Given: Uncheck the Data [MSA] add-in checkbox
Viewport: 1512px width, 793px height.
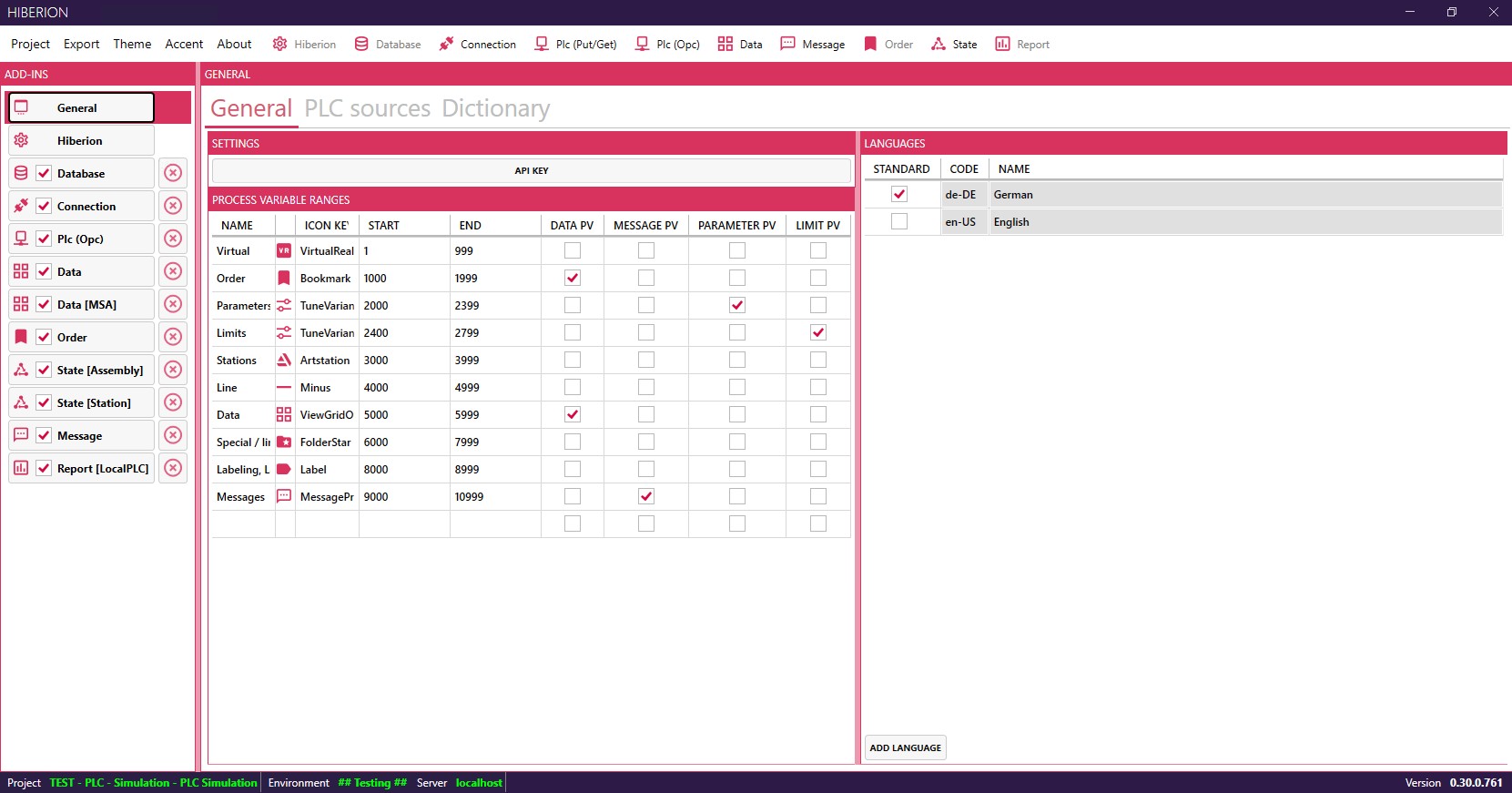Looking at the screenshot, I should point(44,304).
